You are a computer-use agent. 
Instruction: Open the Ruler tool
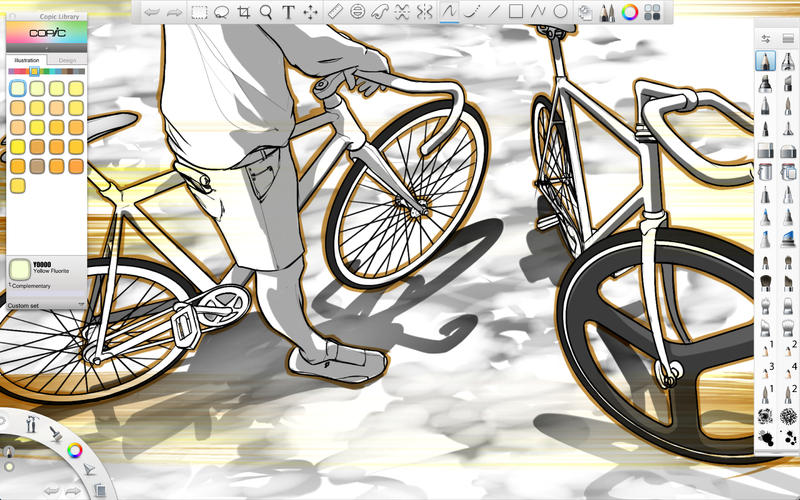335,12
